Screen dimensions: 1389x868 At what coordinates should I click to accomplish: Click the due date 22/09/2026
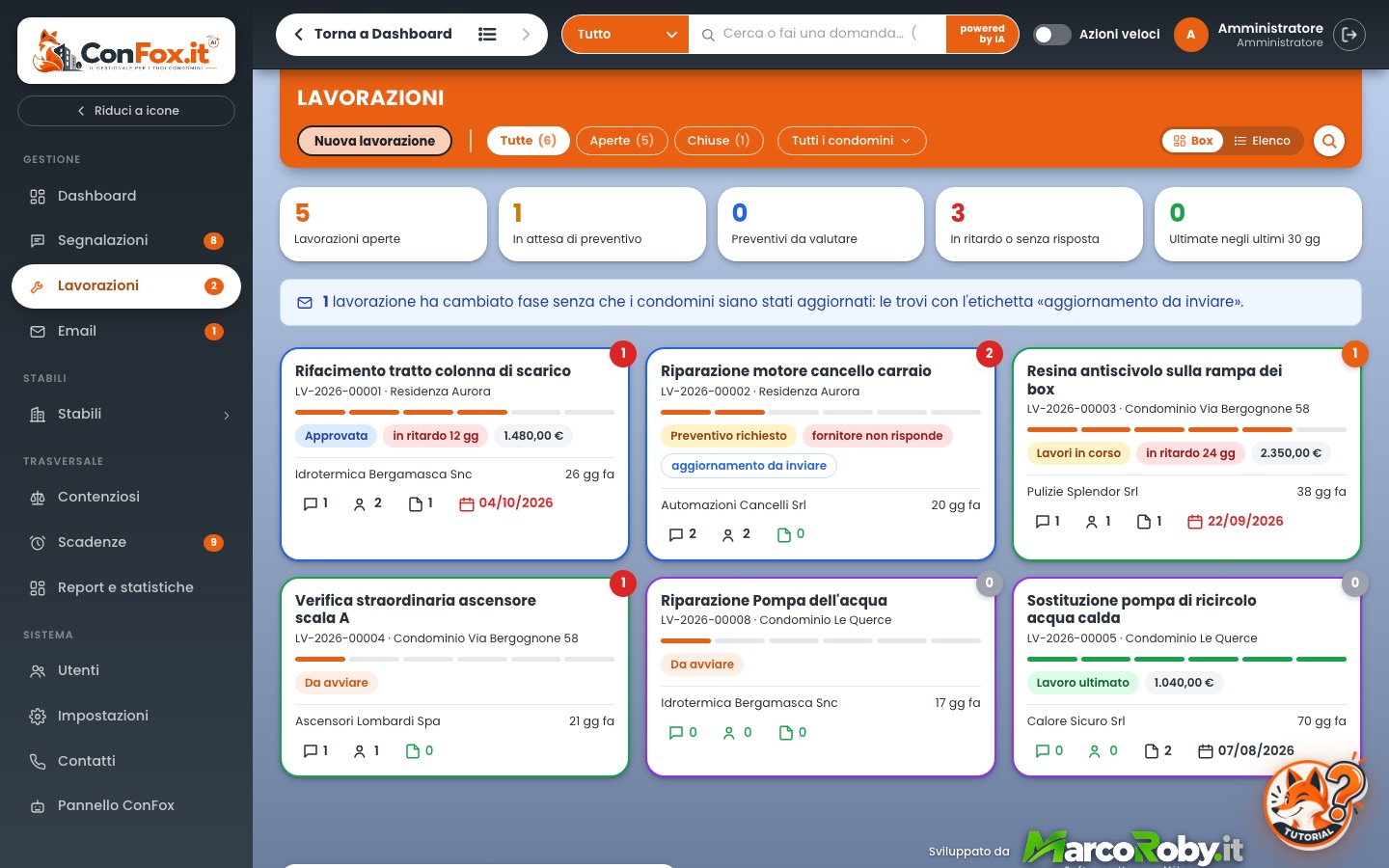1236,522
